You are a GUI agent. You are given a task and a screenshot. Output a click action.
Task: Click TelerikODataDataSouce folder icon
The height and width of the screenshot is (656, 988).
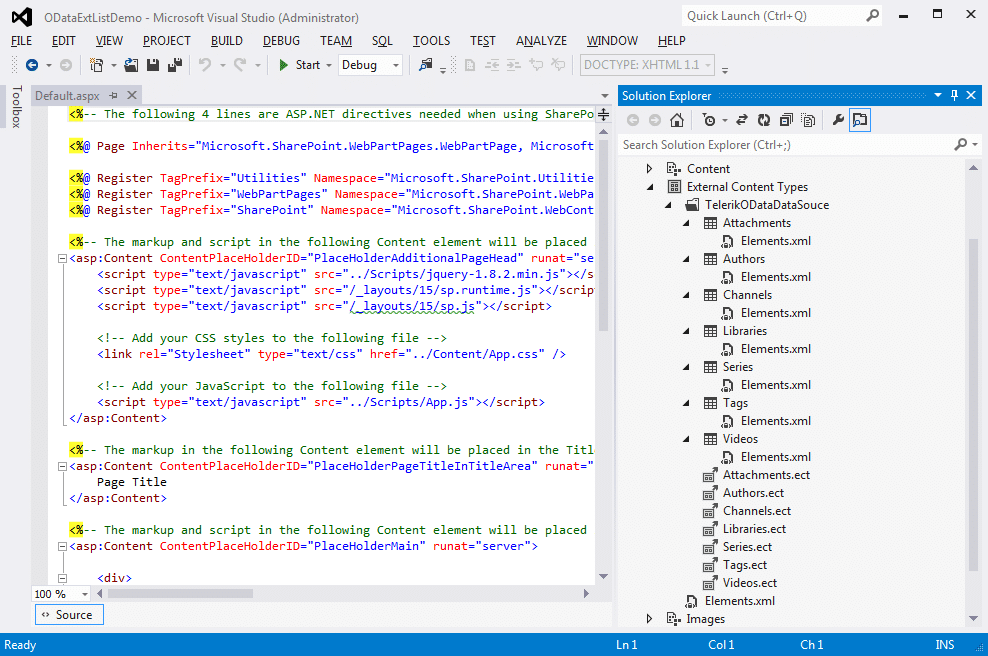point(692,205)
